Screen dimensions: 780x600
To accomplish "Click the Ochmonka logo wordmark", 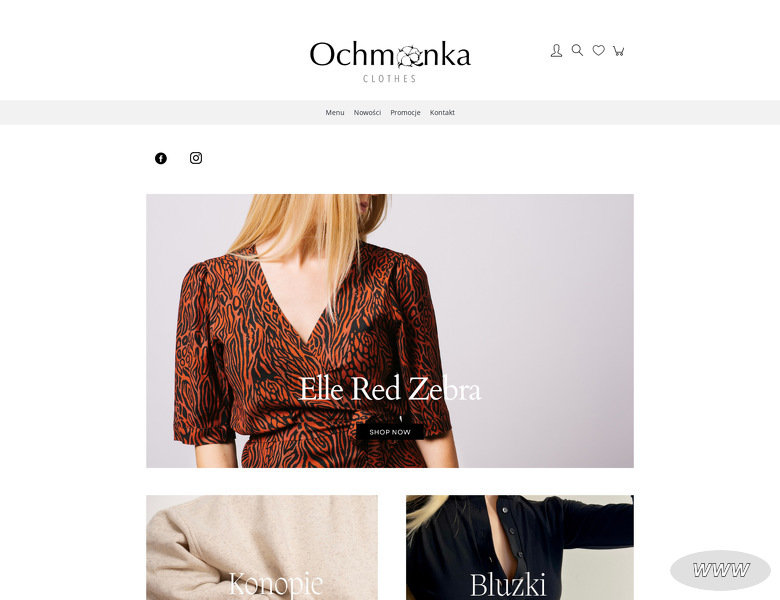I will click(390, 54).
